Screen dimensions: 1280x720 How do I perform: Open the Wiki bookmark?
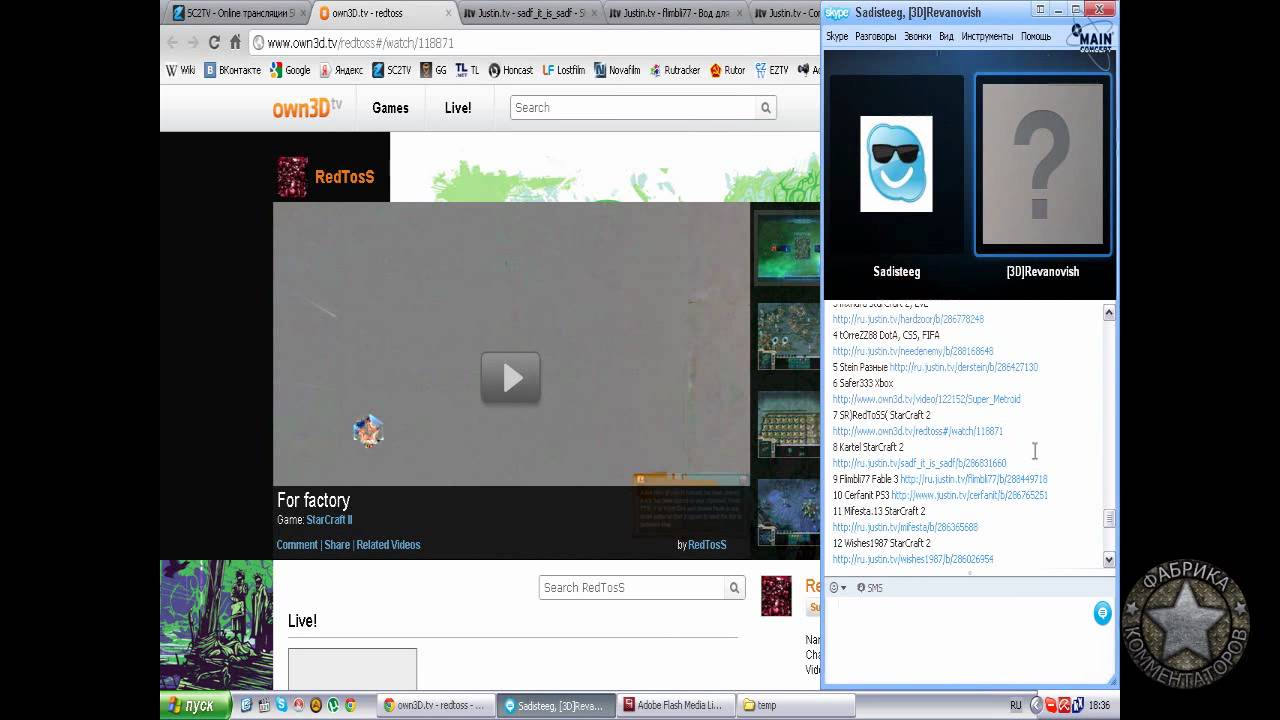pos(181,70)
